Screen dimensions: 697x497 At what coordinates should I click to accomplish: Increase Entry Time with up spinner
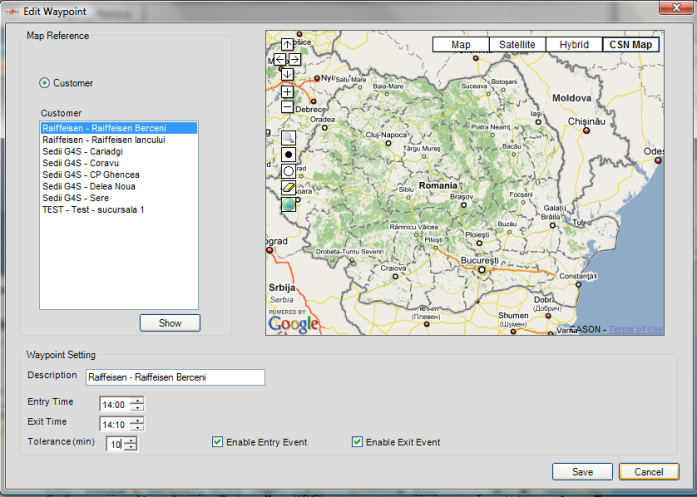[138, 401]
